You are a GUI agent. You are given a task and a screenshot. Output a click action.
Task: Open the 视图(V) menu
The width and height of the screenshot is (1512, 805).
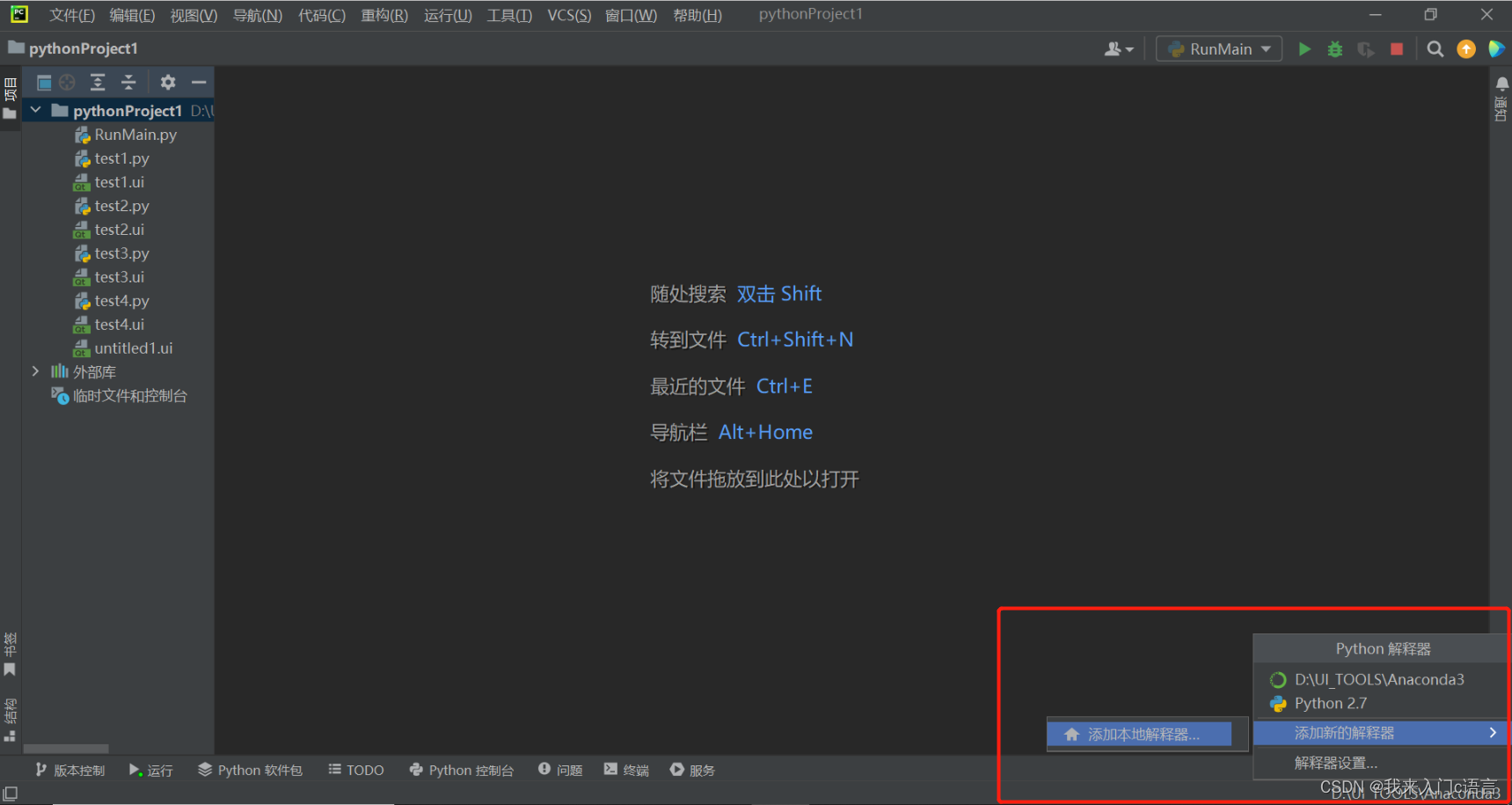coord(194,15)
